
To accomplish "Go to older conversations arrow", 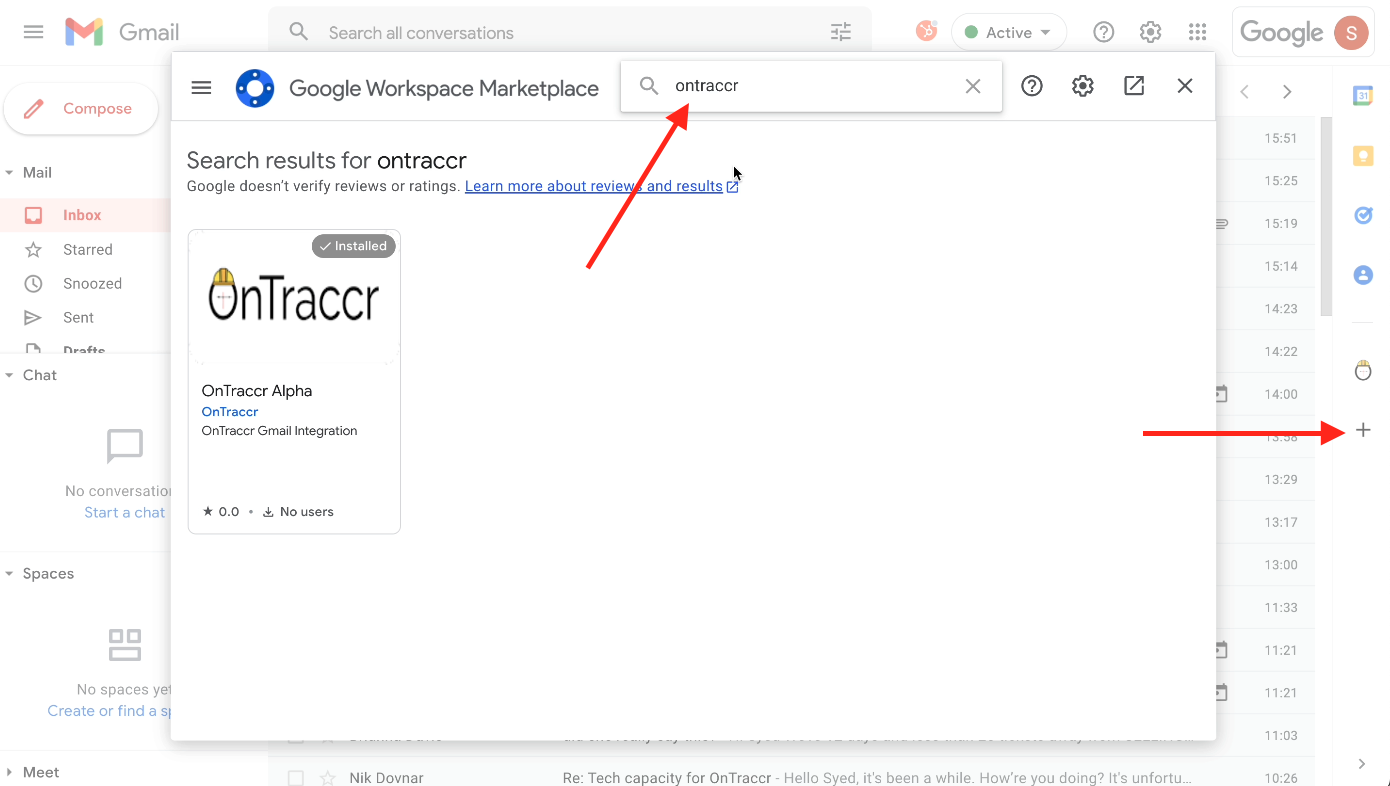I will click(x=1287, y=92).
